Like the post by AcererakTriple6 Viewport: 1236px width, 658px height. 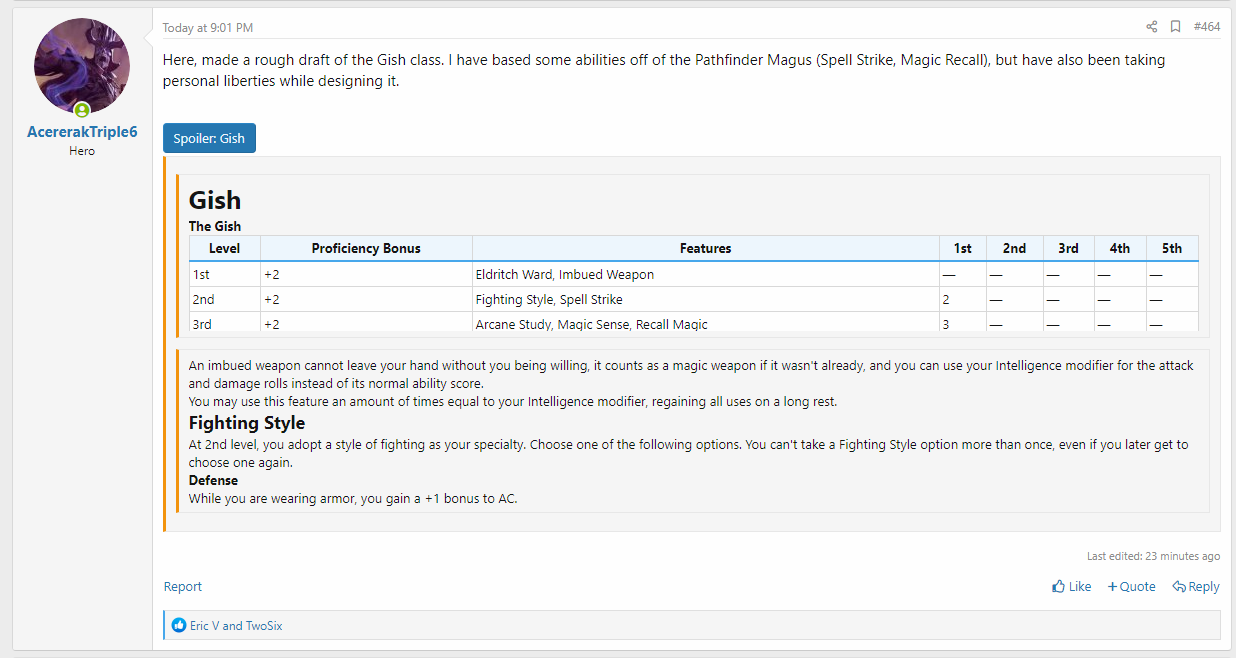[x=1071, y=587]
